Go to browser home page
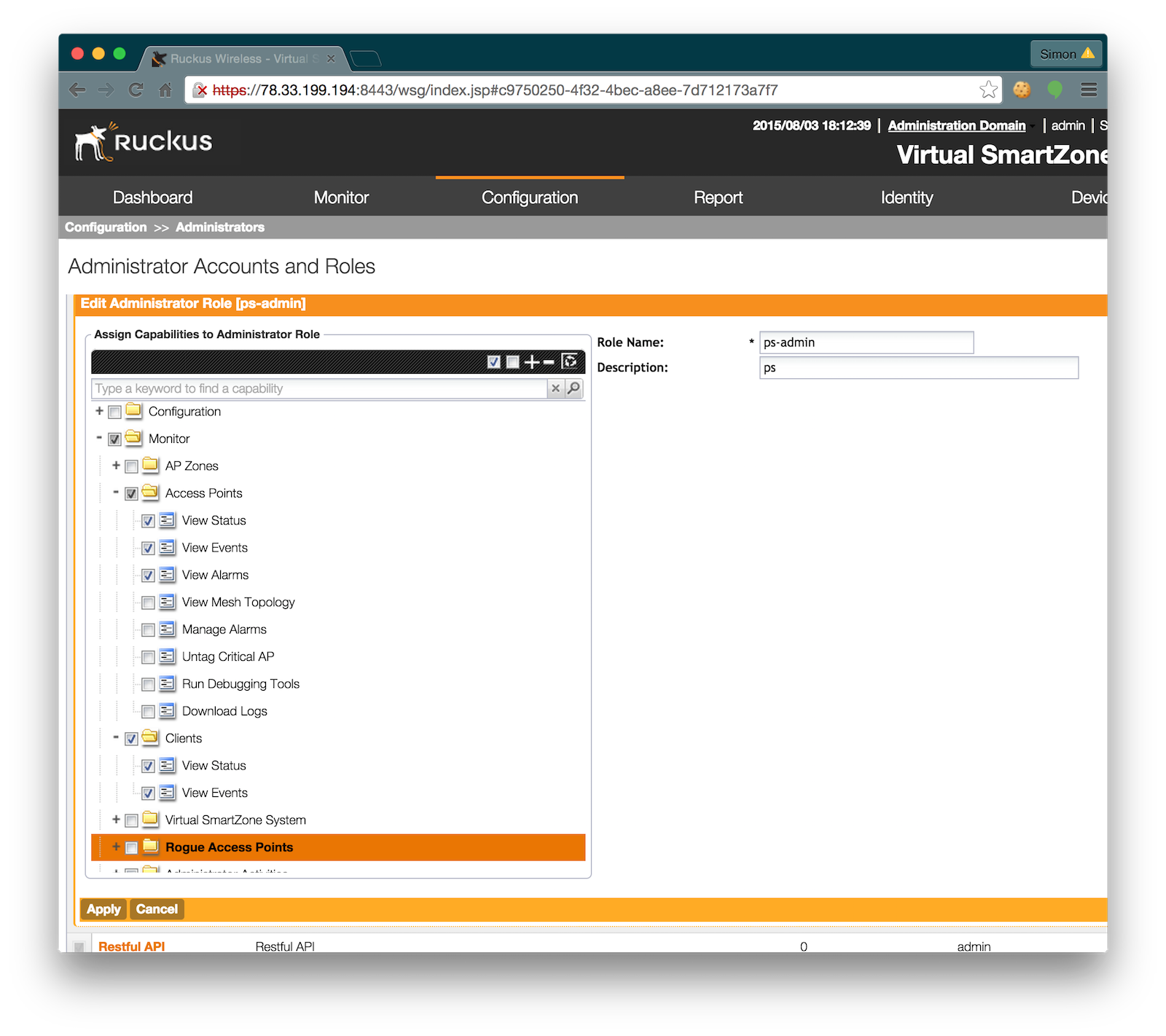The width and height of the screenshot is (1166, 1036). pos(165,90)
